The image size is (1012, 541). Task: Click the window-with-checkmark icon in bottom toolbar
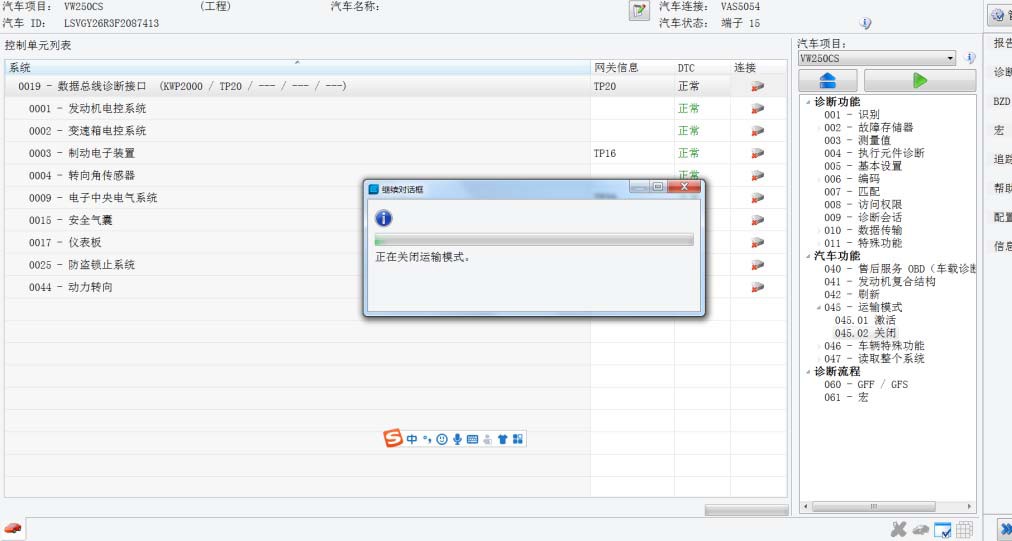(942, 530)
